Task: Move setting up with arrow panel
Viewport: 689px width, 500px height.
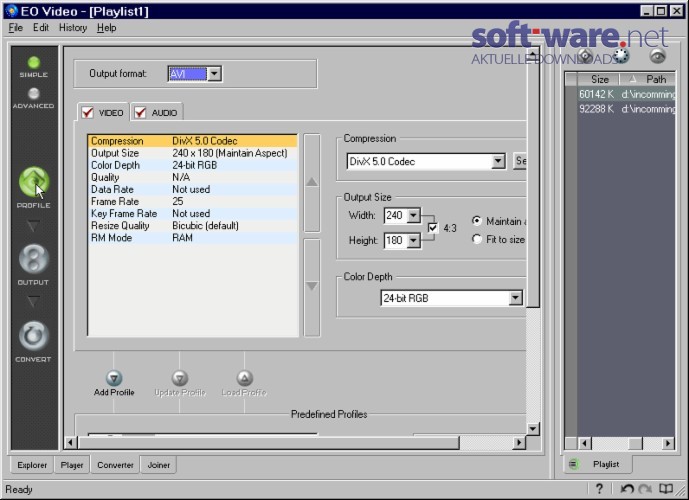Action: pos(312,183)
